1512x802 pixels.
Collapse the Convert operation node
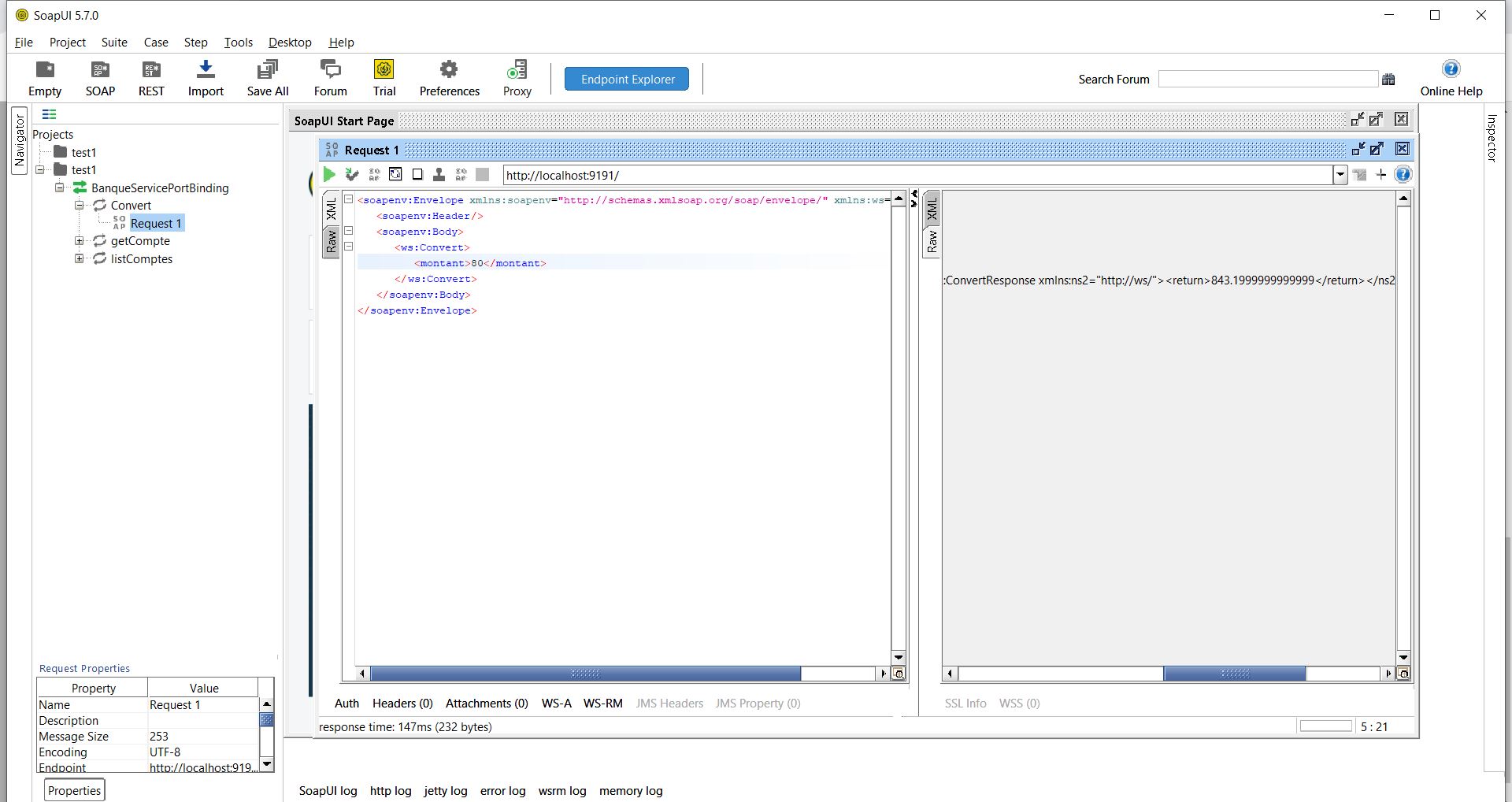click(79, 205)
